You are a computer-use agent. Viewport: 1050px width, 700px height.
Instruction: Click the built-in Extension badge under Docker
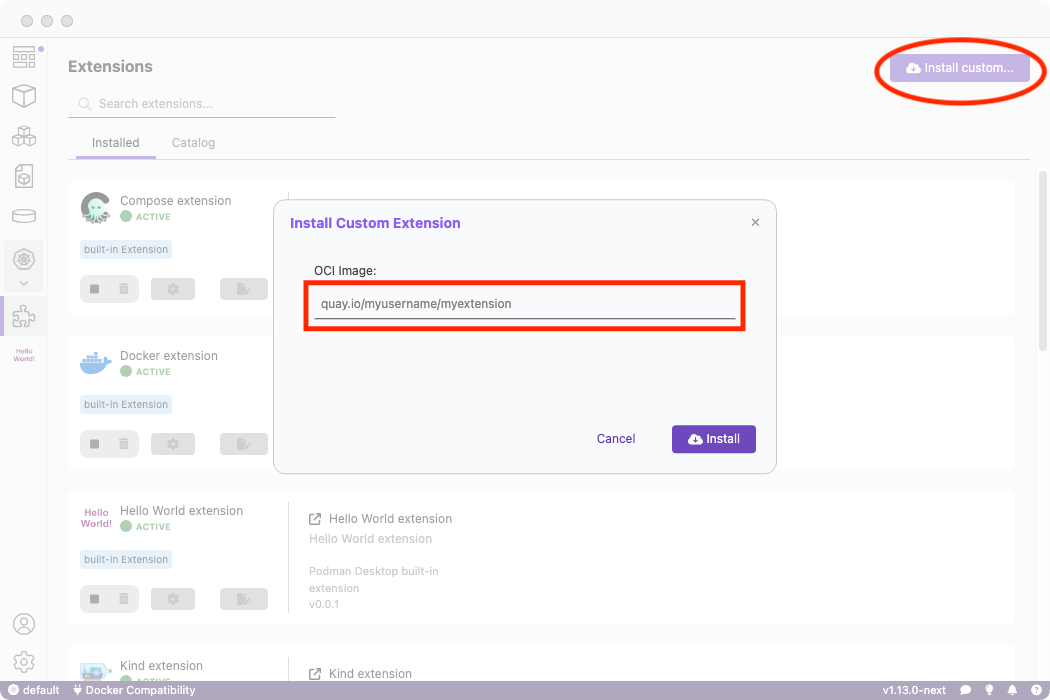pos(126,405)
